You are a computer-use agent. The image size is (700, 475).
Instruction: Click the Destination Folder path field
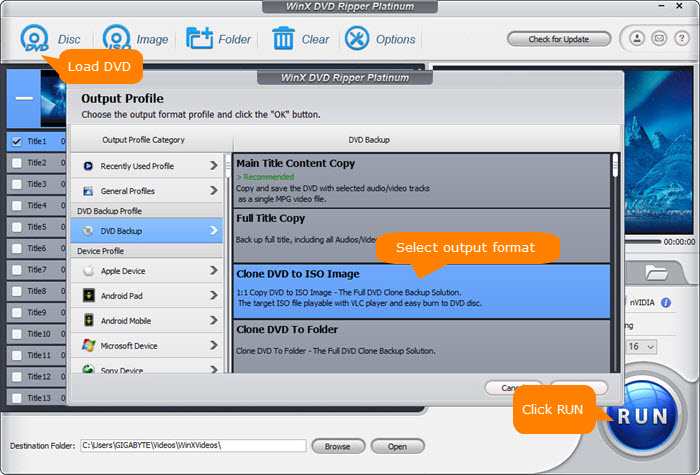click(193, 446)
